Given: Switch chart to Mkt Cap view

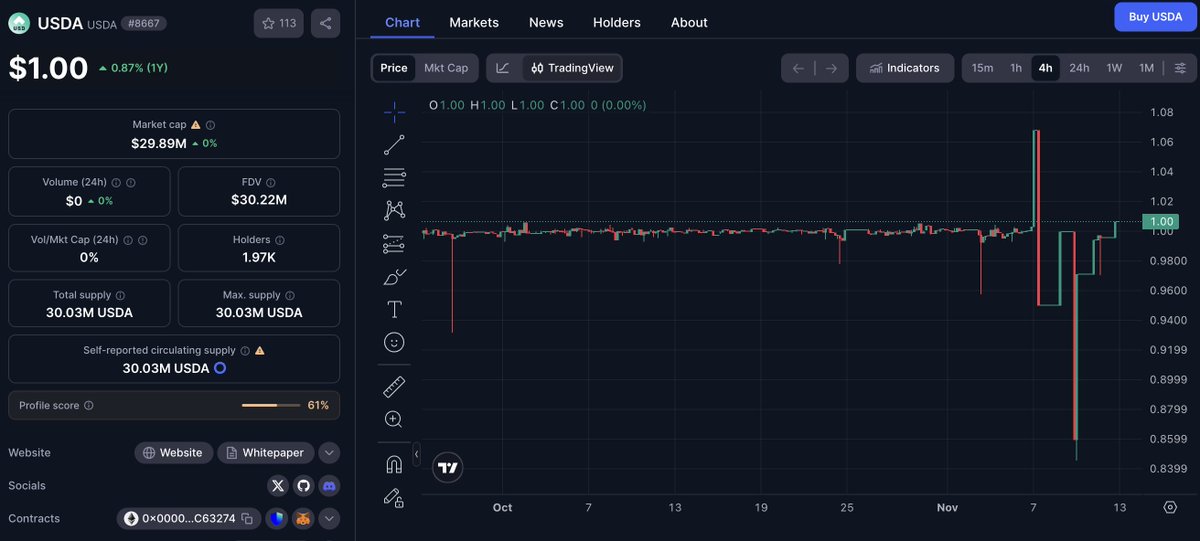Looking at the screenshot, I should point(446,68).
